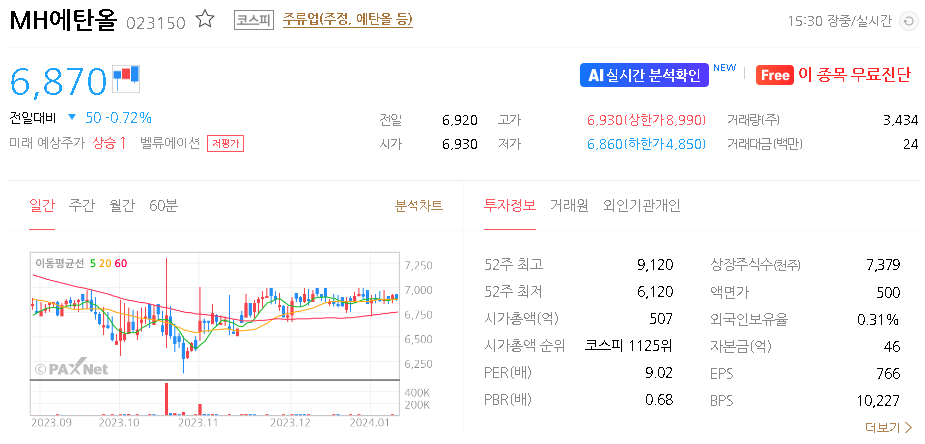Switch to the 거래원 tab

569,206
